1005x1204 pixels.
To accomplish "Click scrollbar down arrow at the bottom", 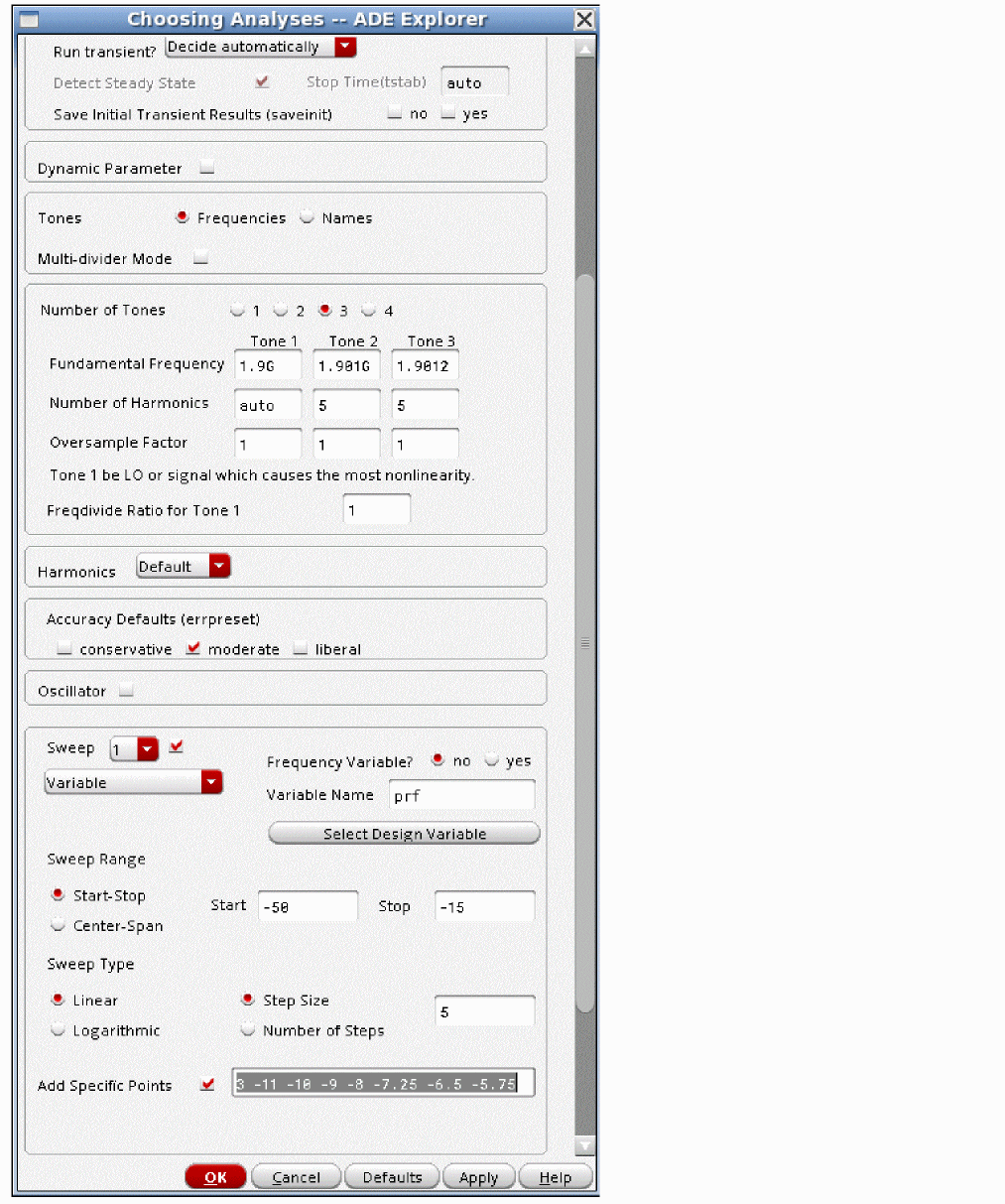I will coord(585,1146).
